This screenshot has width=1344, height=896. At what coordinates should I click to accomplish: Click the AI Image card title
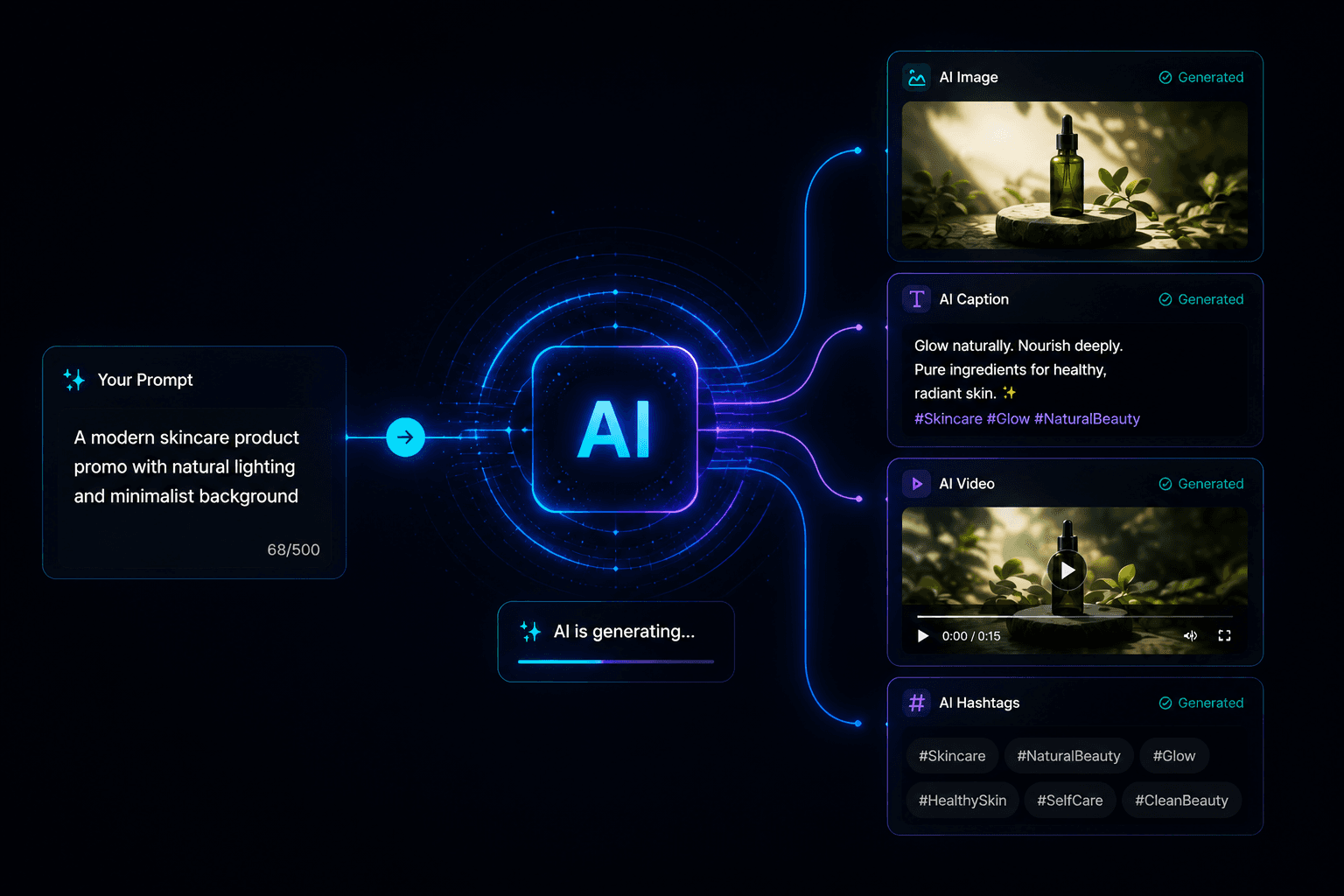969,77
